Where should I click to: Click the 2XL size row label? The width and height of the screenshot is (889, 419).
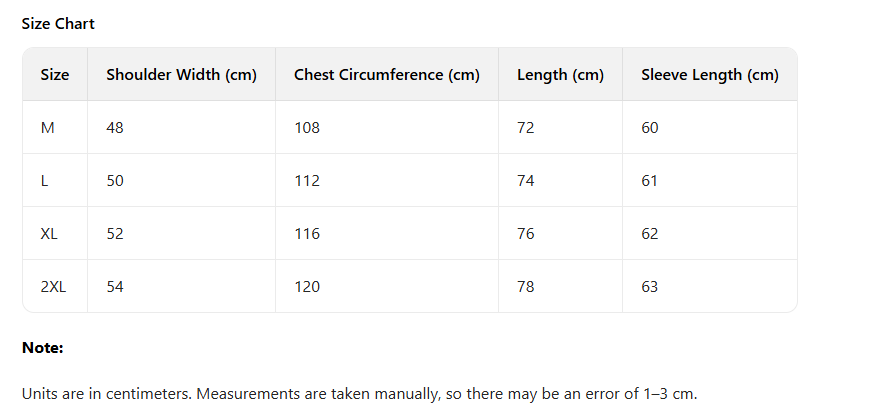(53, 287)
